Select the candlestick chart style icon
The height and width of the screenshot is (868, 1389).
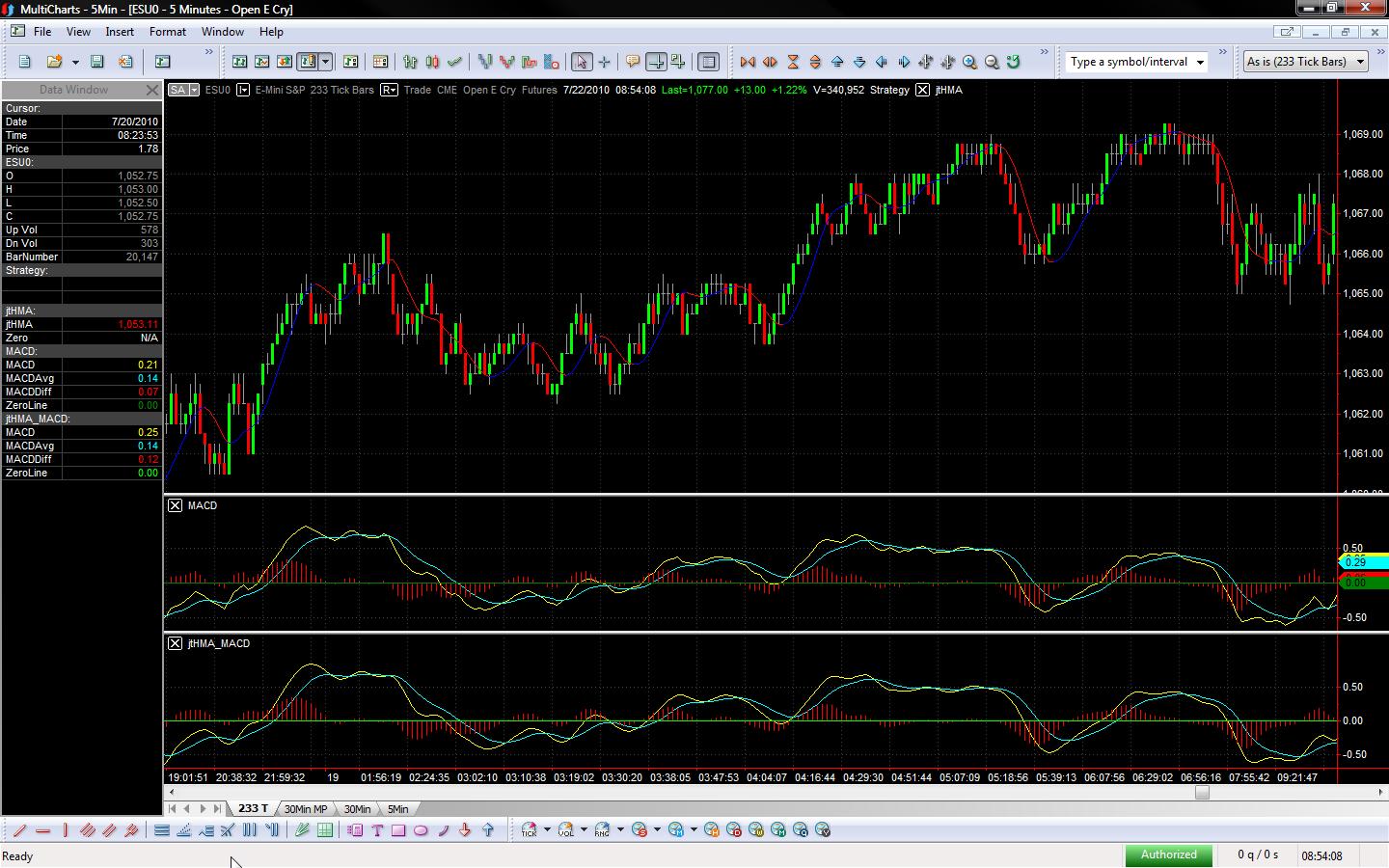(x=432, y=62)
